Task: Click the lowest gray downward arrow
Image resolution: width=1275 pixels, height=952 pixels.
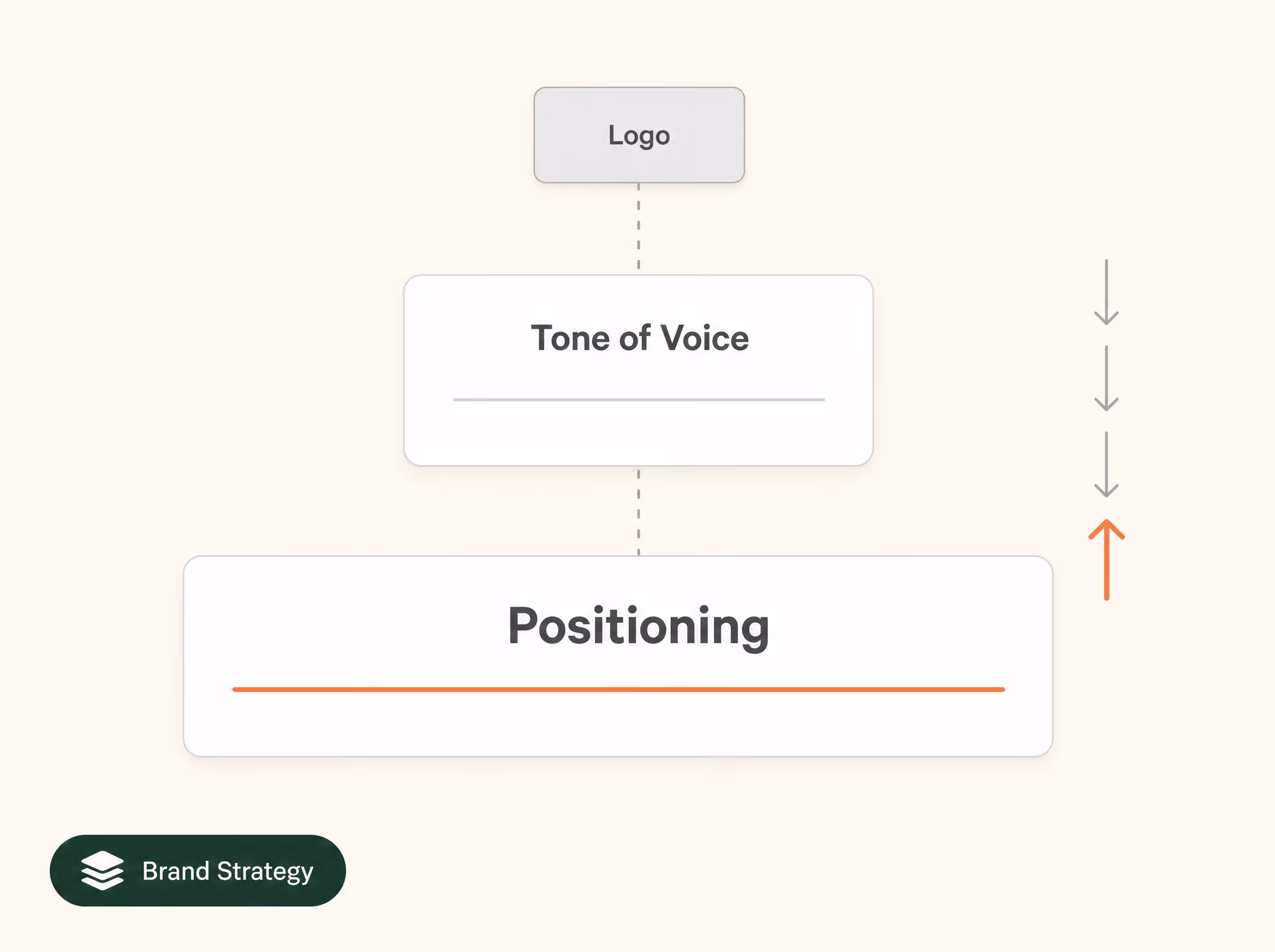Action: [x=1106, y=465]
